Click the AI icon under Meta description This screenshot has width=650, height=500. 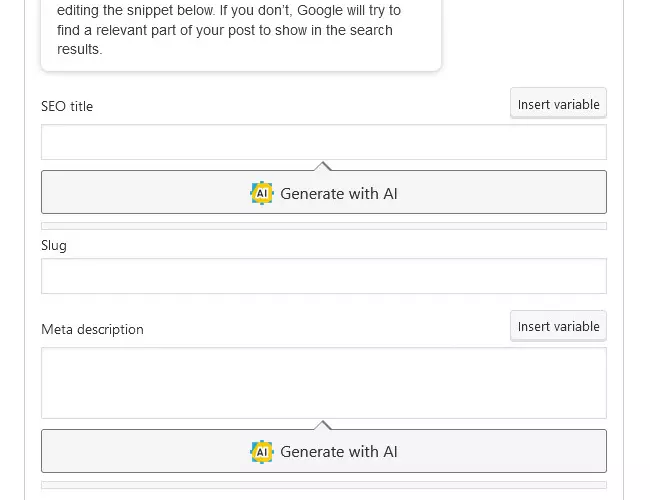[261, 452]
